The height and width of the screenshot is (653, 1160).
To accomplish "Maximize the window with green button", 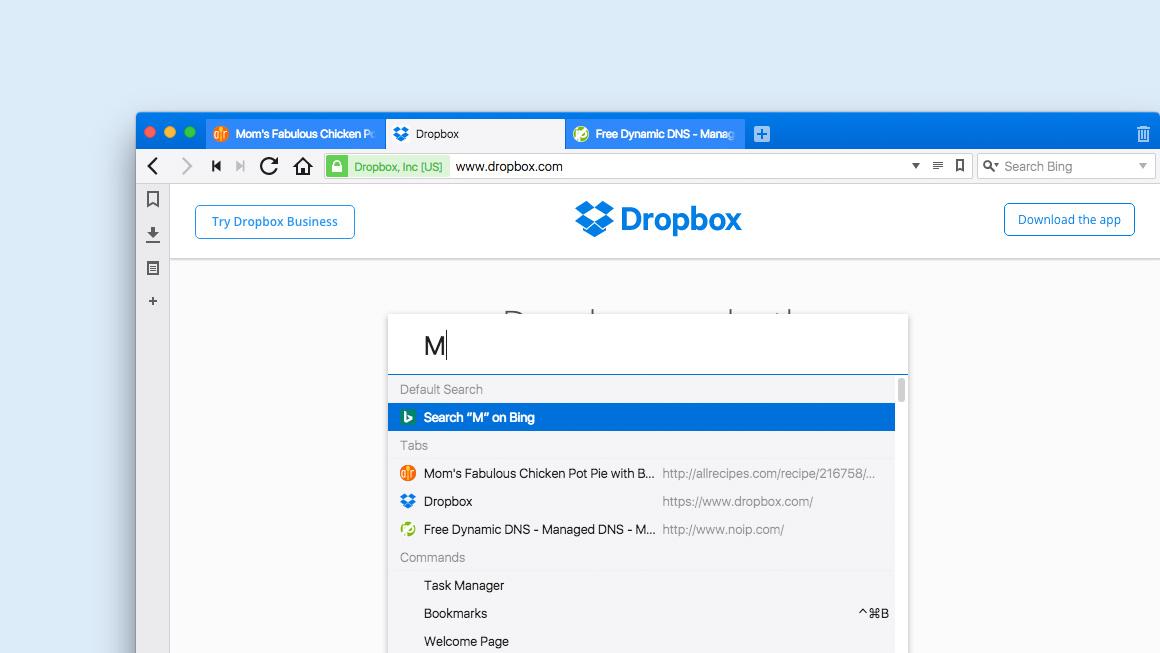I will (190, 132).
